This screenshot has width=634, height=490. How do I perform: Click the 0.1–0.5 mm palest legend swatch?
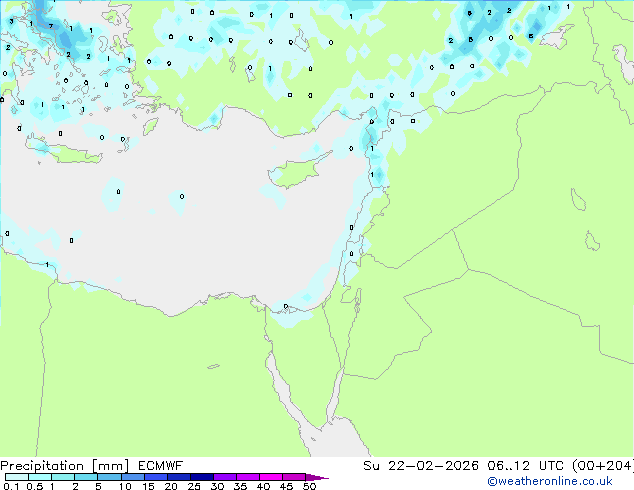coord(17,477)
